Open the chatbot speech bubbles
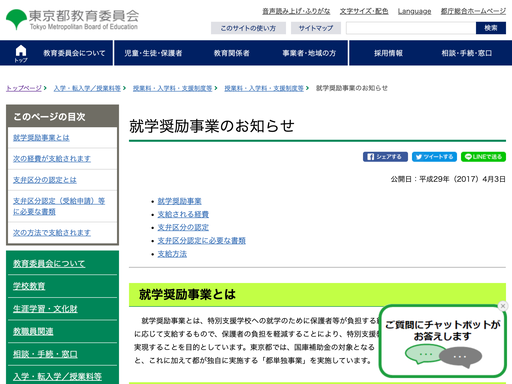 [443, 356]
